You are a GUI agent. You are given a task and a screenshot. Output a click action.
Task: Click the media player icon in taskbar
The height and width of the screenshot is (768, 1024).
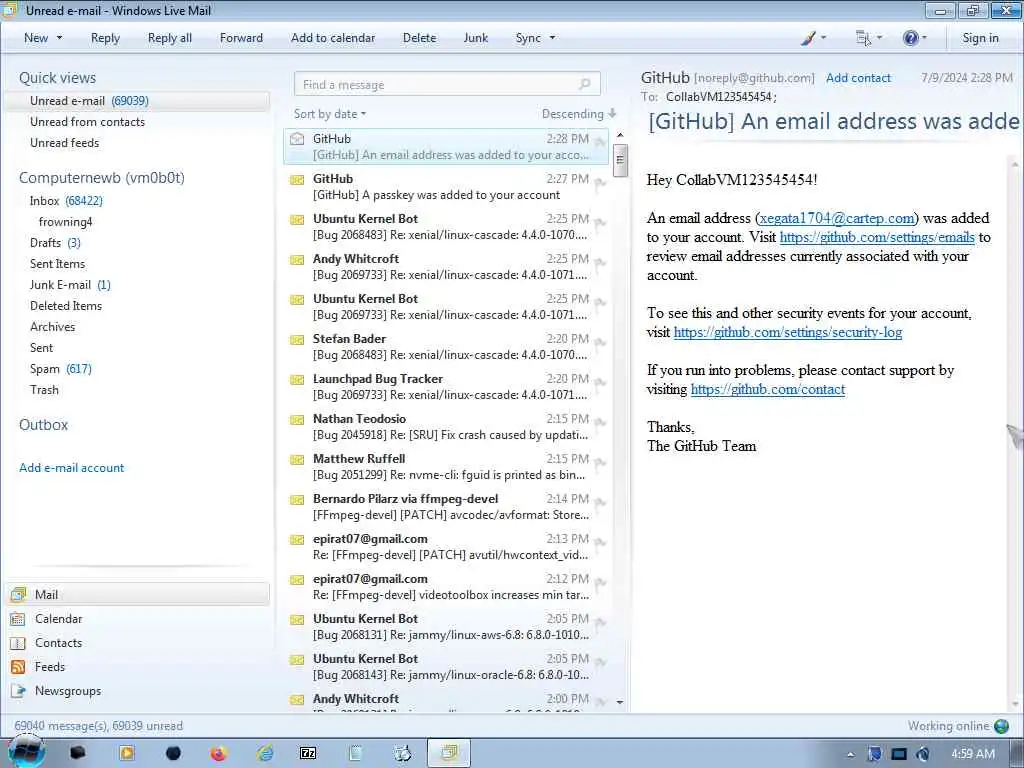(127, 754)
